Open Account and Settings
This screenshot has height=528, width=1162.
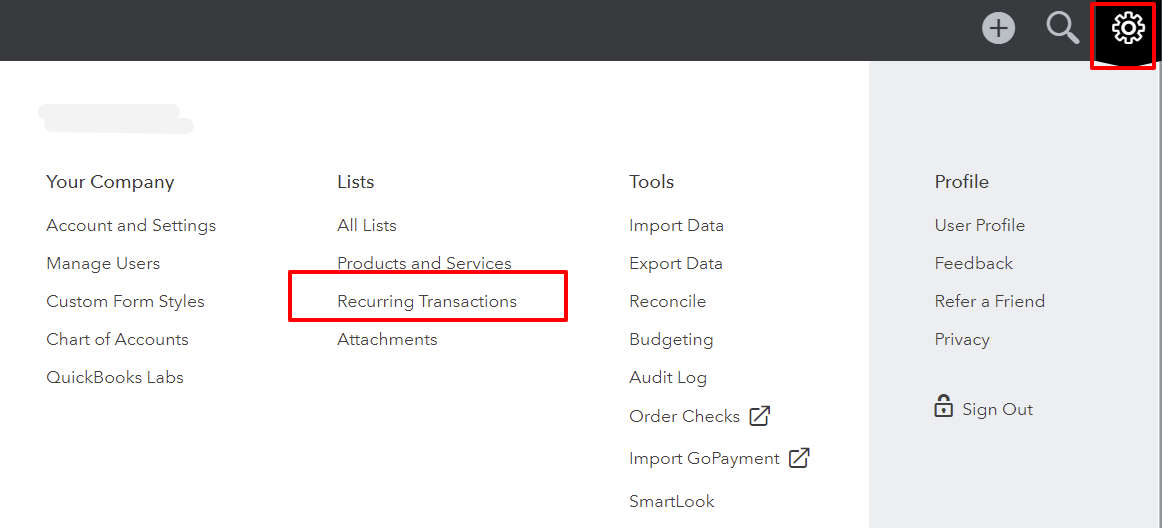[131, 225]
